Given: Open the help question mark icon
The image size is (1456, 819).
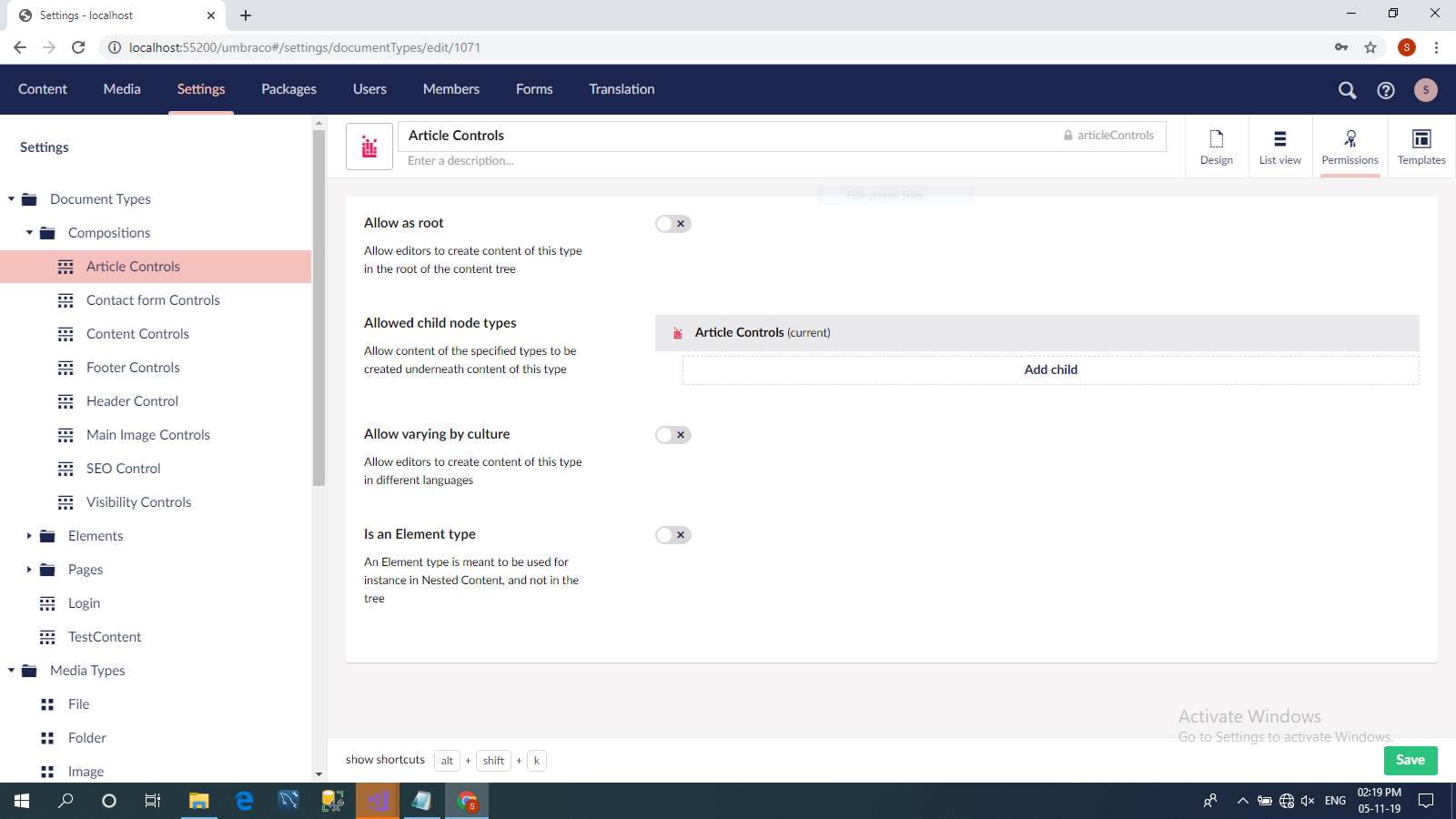Looking at the screenshot, I should (x=1386, y=90).
